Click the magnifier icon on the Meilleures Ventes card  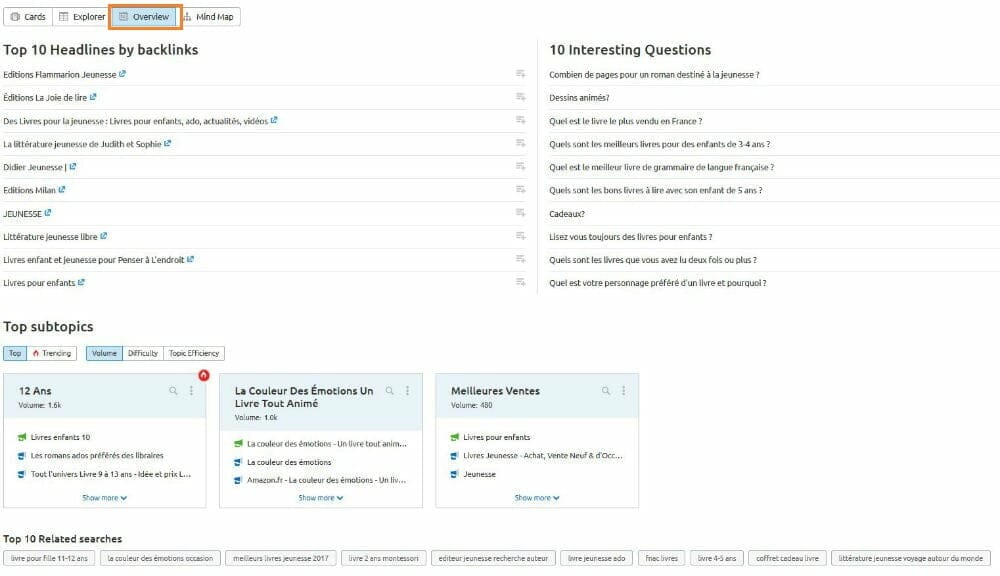click(x=605, y=390)
